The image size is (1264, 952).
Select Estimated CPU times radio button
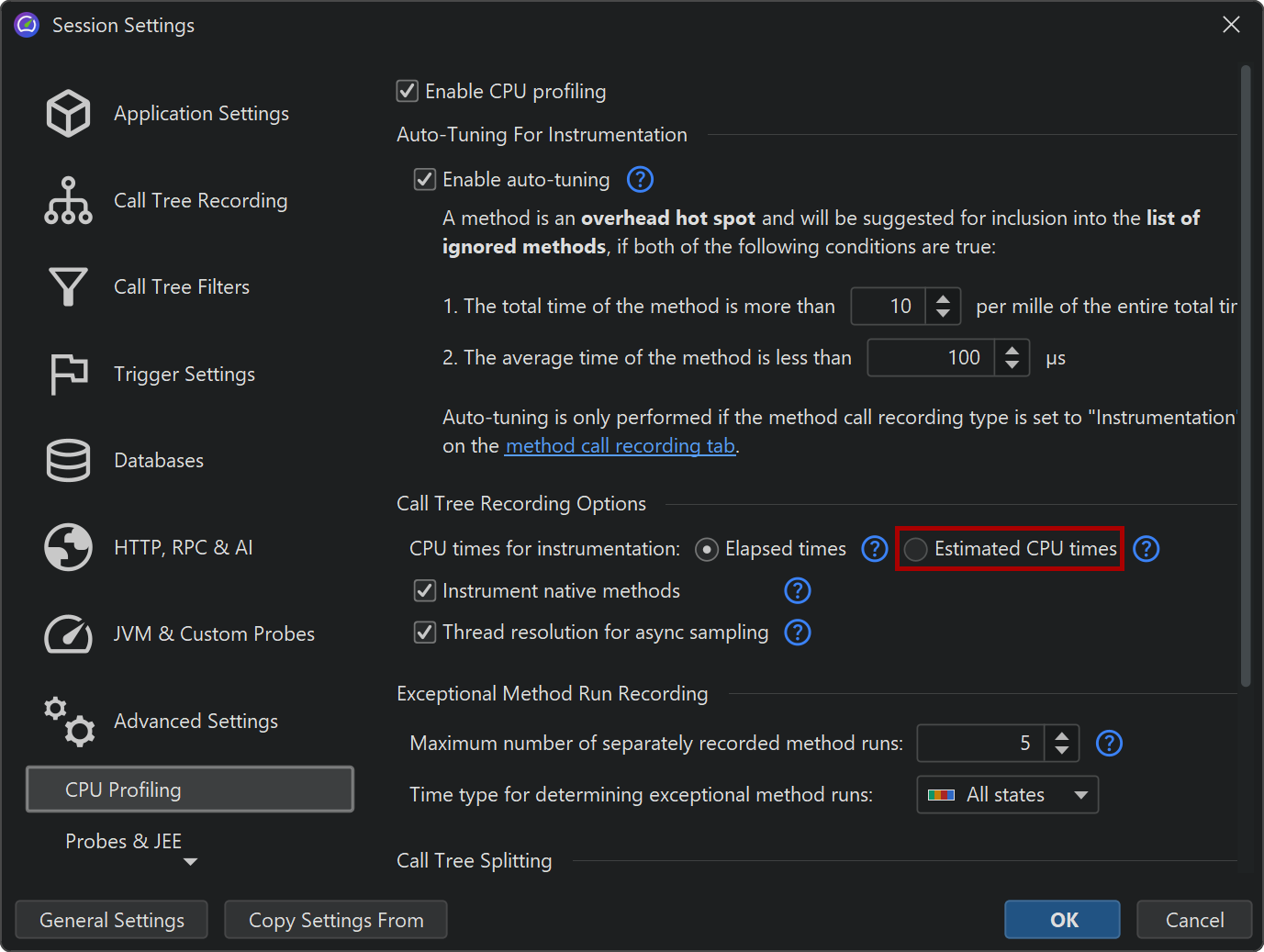click(x=916, y=549)
